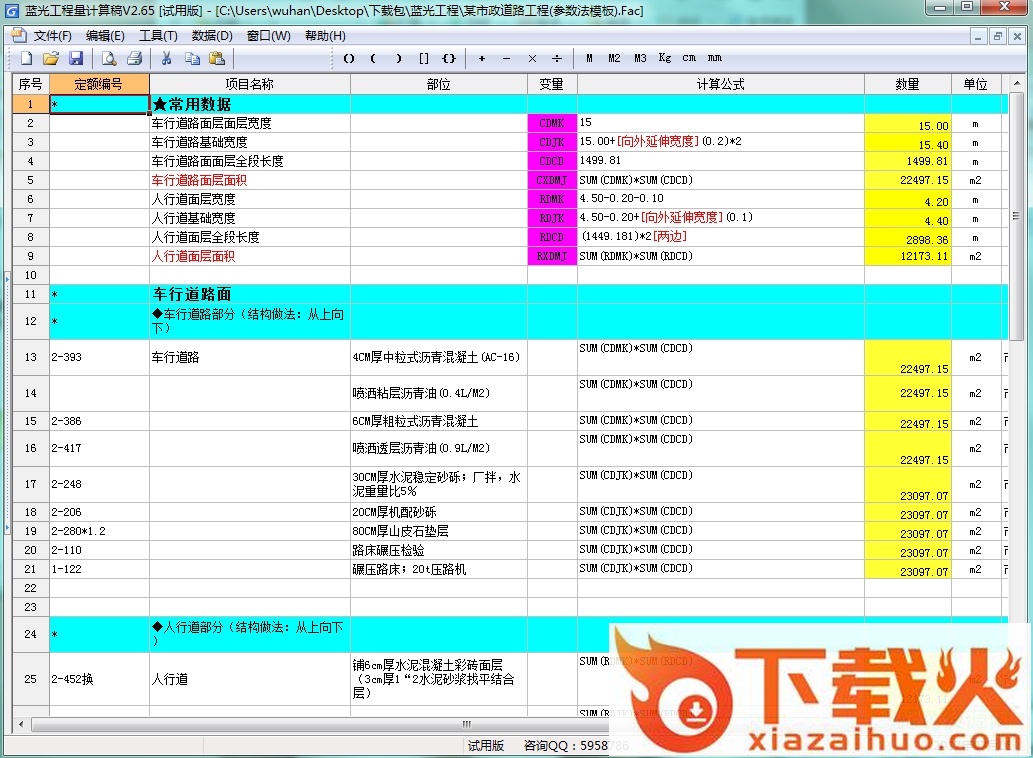Insert the M3 unit from toolbar
The image size is (1033, 758).
640,59
